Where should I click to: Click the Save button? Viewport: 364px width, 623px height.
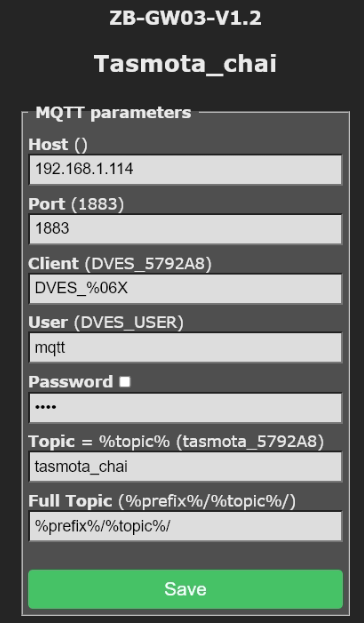(185, 589)
